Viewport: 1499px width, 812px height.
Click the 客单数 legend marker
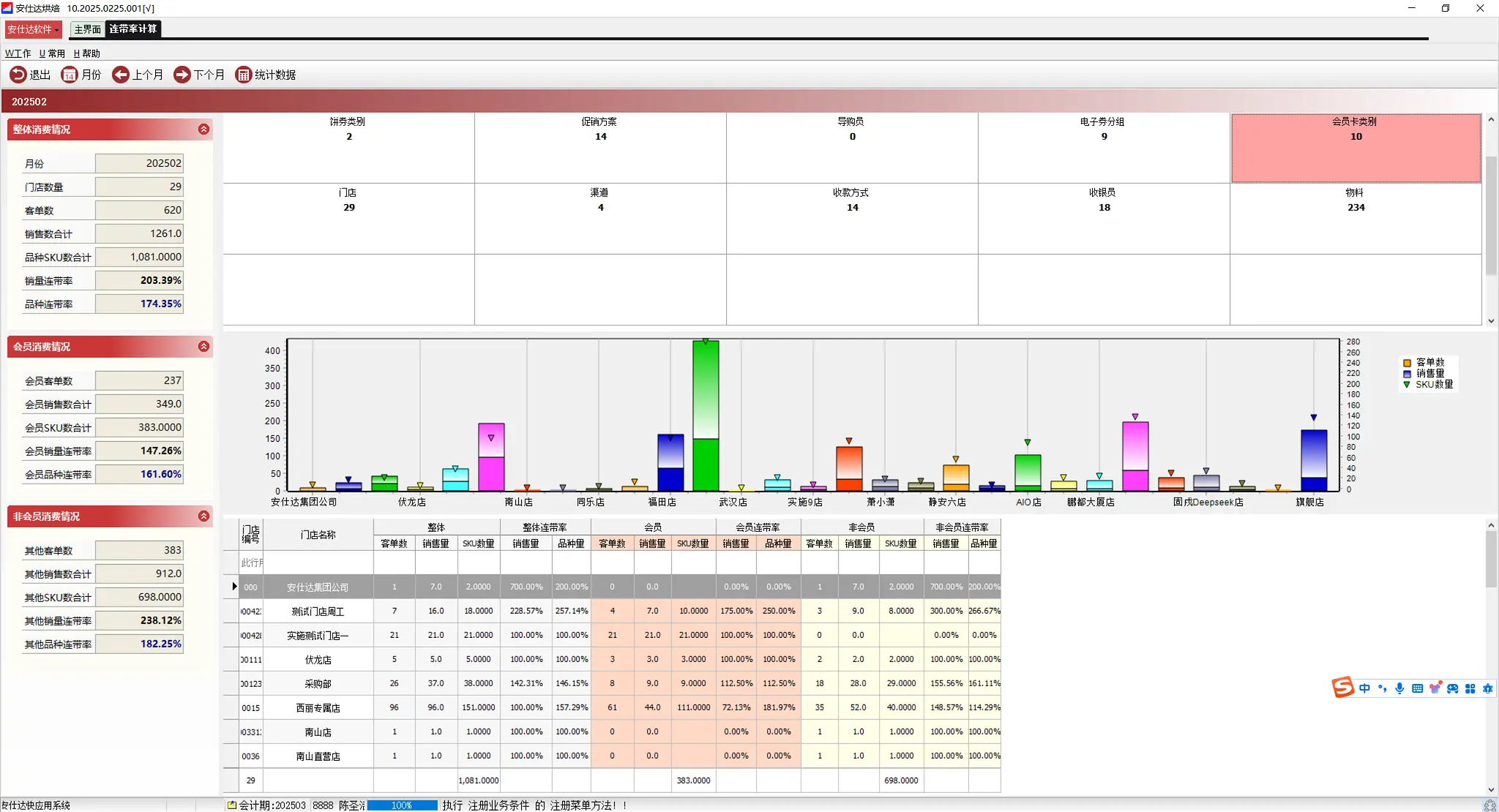pyautogui.click(x=1407, y=363)
